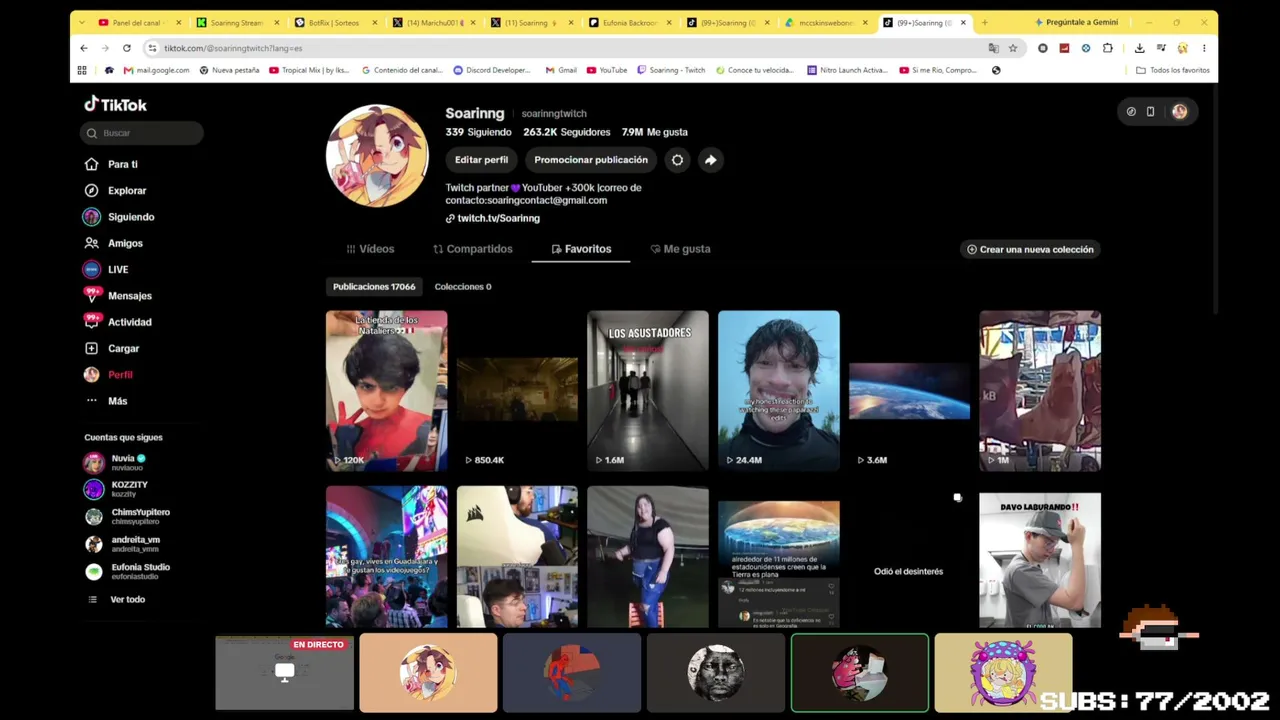The height and width of the screenshot is (720, 1280).
Task: Switch to the Me gusta profile tab
Action: point(680,249)
